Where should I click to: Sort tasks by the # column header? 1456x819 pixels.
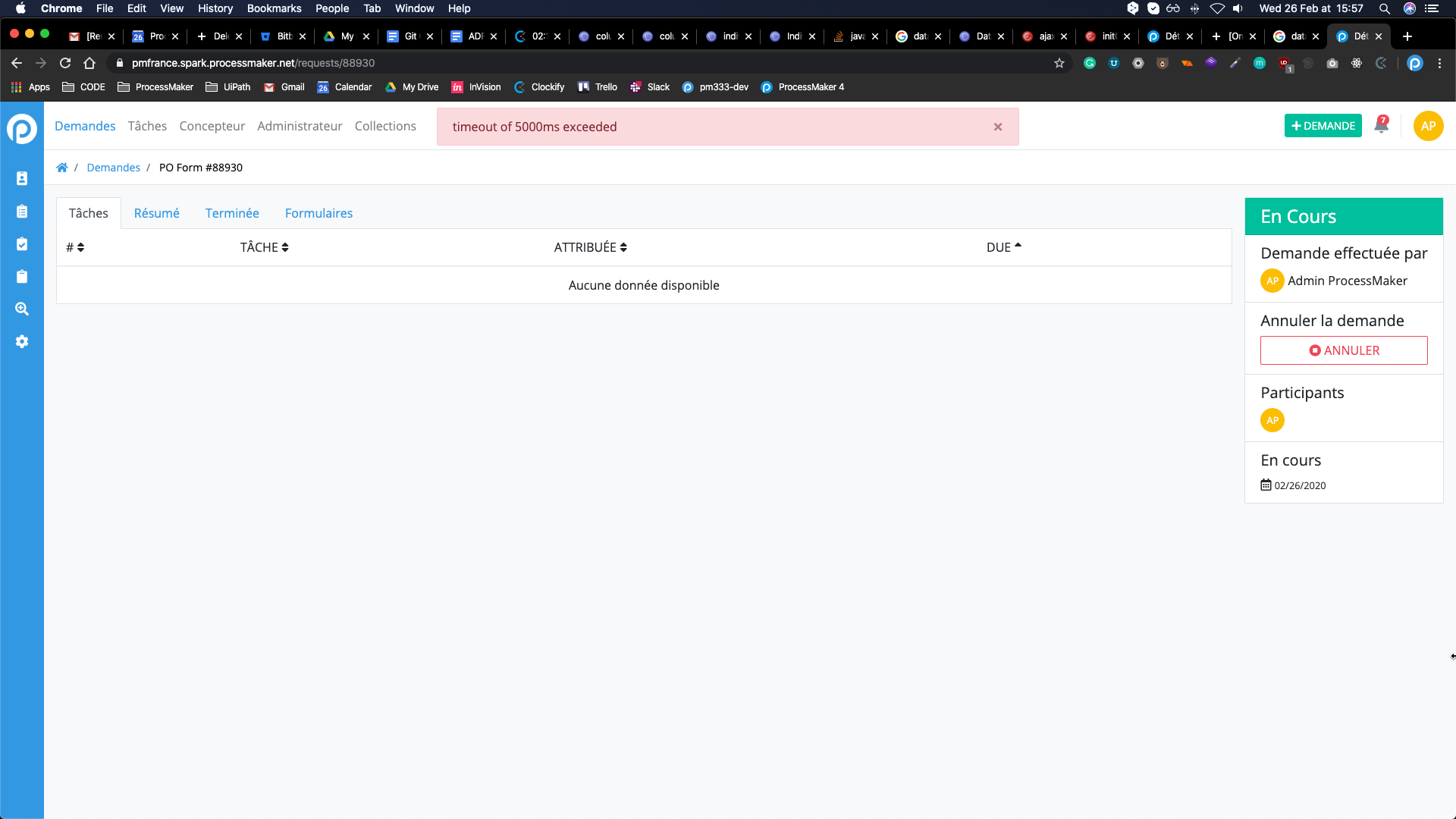click(x=75, y=247)
